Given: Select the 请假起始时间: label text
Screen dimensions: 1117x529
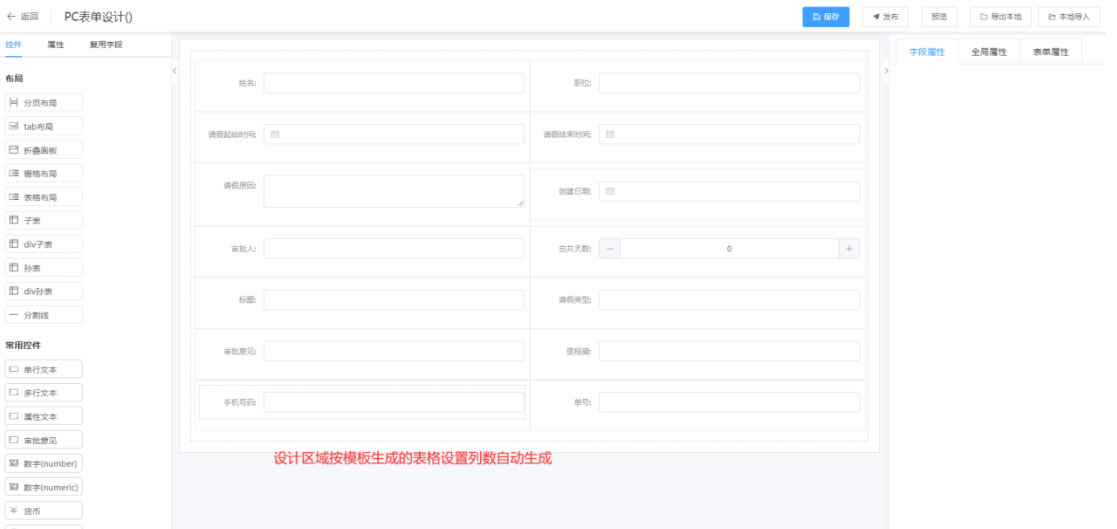Looking at the screenshot, I should pos(232,135).
